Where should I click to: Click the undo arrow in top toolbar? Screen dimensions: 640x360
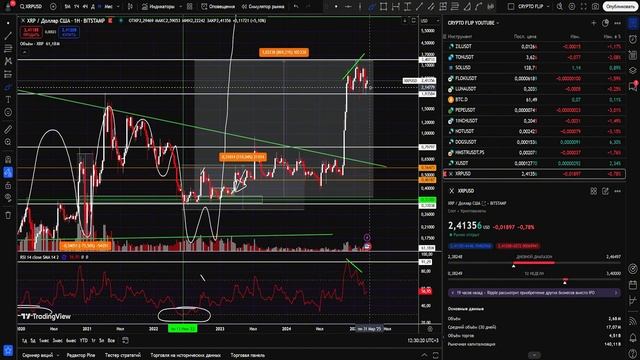(x=296, y=7)
